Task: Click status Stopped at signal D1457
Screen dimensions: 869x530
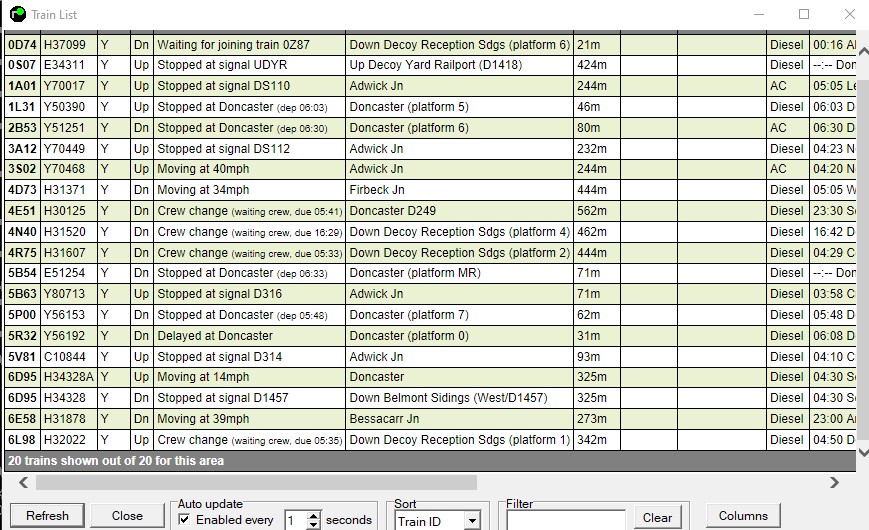Action: point(223,398)
